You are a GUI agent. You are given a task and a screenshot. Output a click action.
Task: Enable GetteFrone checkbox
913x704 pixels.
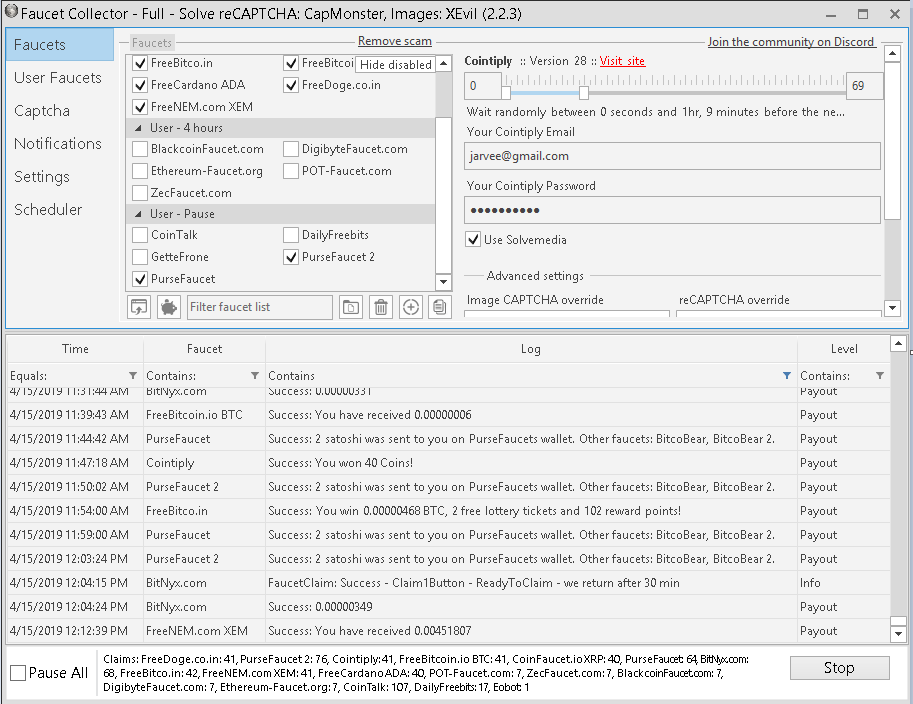[x=140, y=257]
